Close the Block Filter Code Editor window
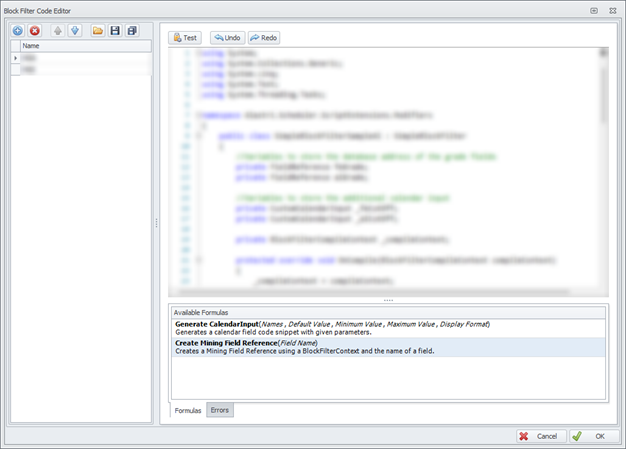 [612, 11]
